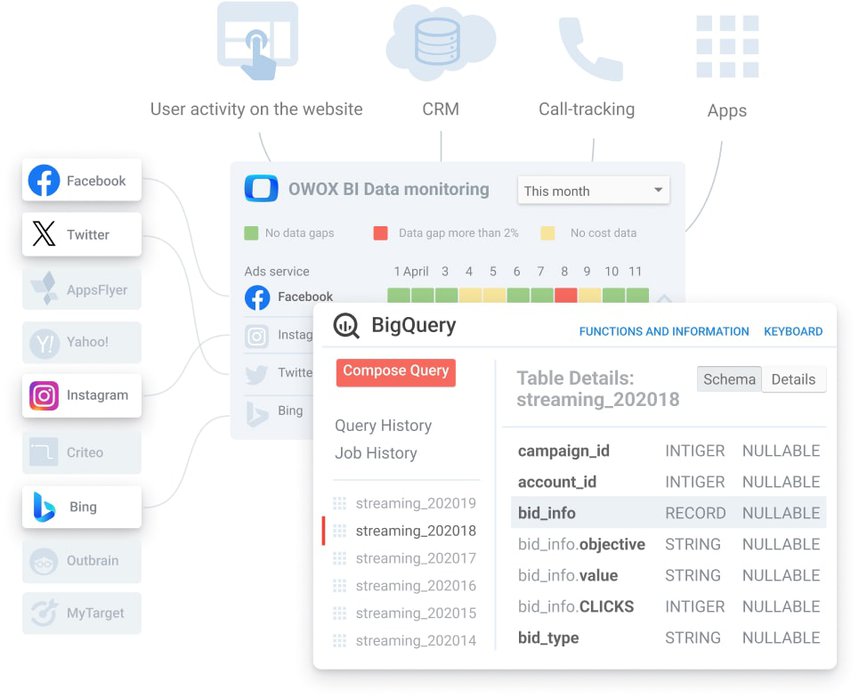The height and width of the screenshot is (699, 859).
Task: Click the Facebook logo in the sources list
Action: tap(44, 180)
